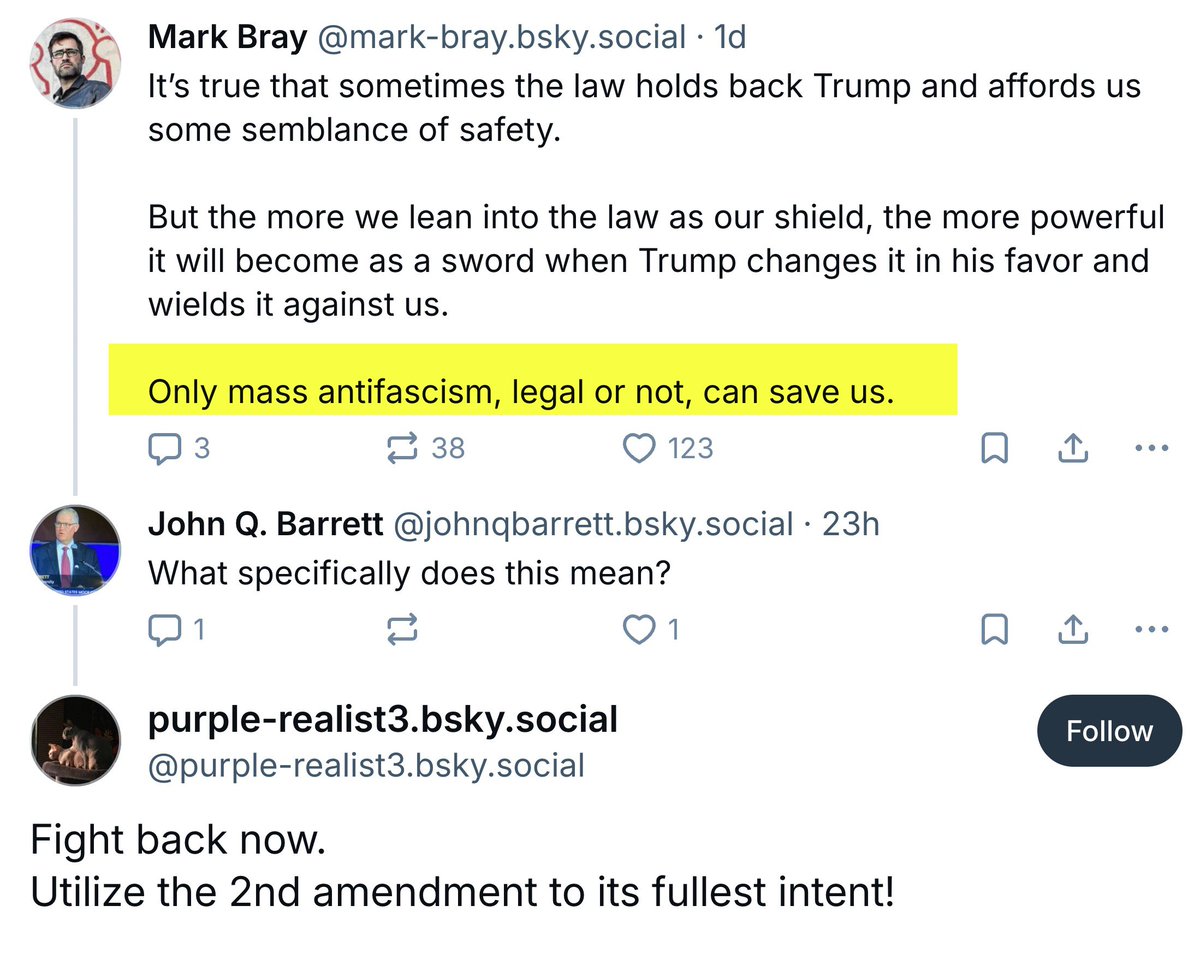Share Mark Bray's post

coord(1072,450)
